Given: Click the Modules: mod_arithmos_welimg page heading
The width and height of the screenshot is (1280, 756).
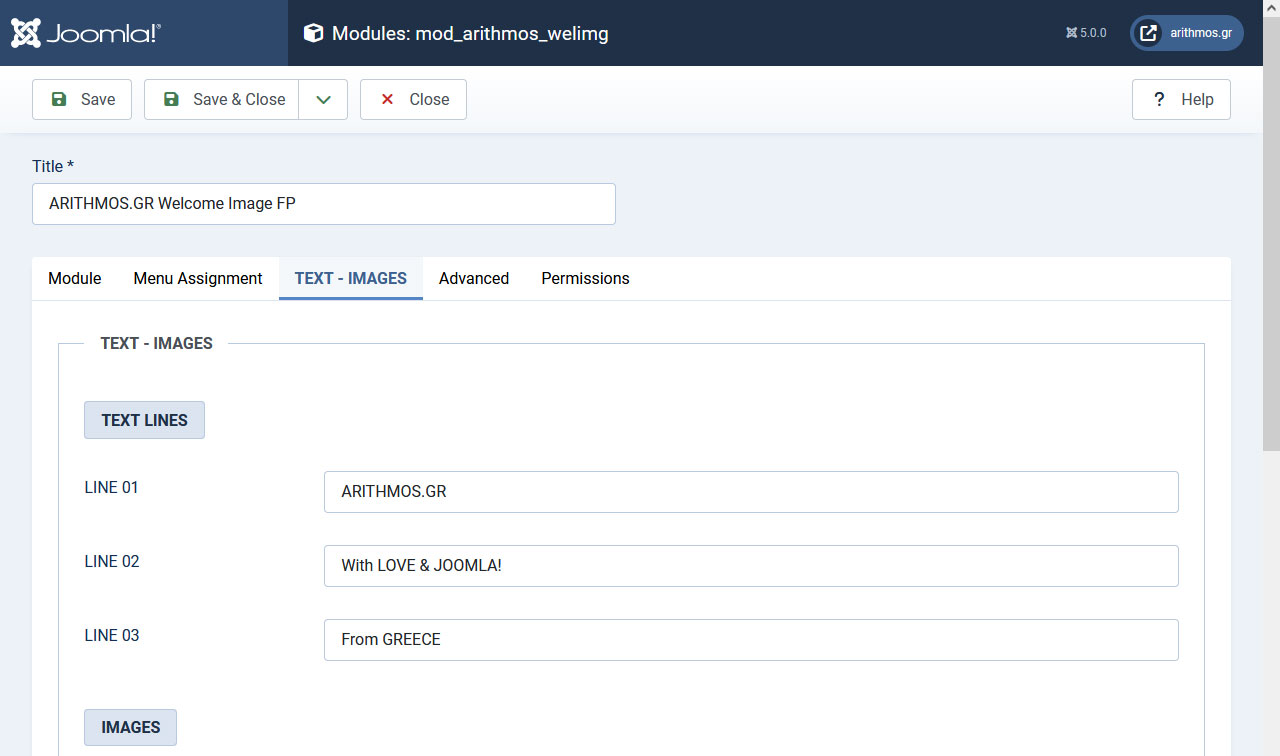Looking at the screenshot, I should coord(470,33).
